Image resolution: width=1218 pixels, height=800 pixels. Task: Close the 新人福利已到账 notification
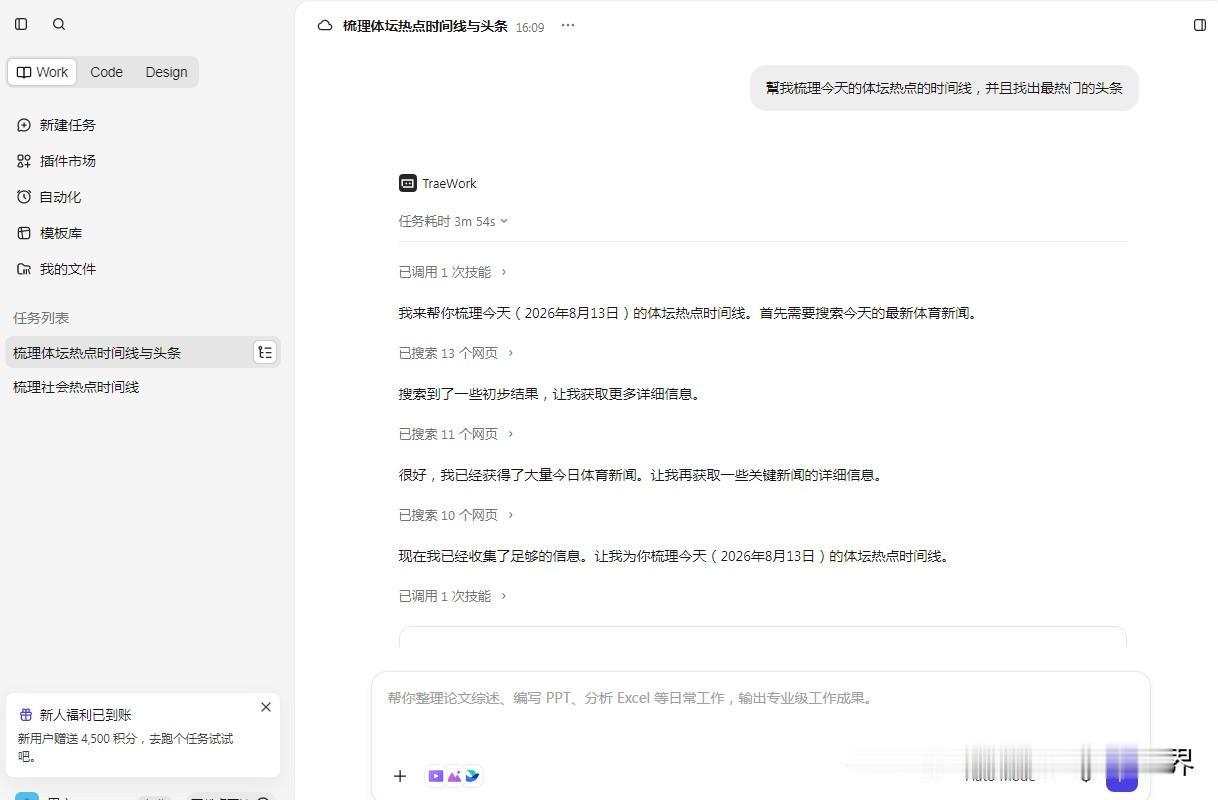[266, 707]
